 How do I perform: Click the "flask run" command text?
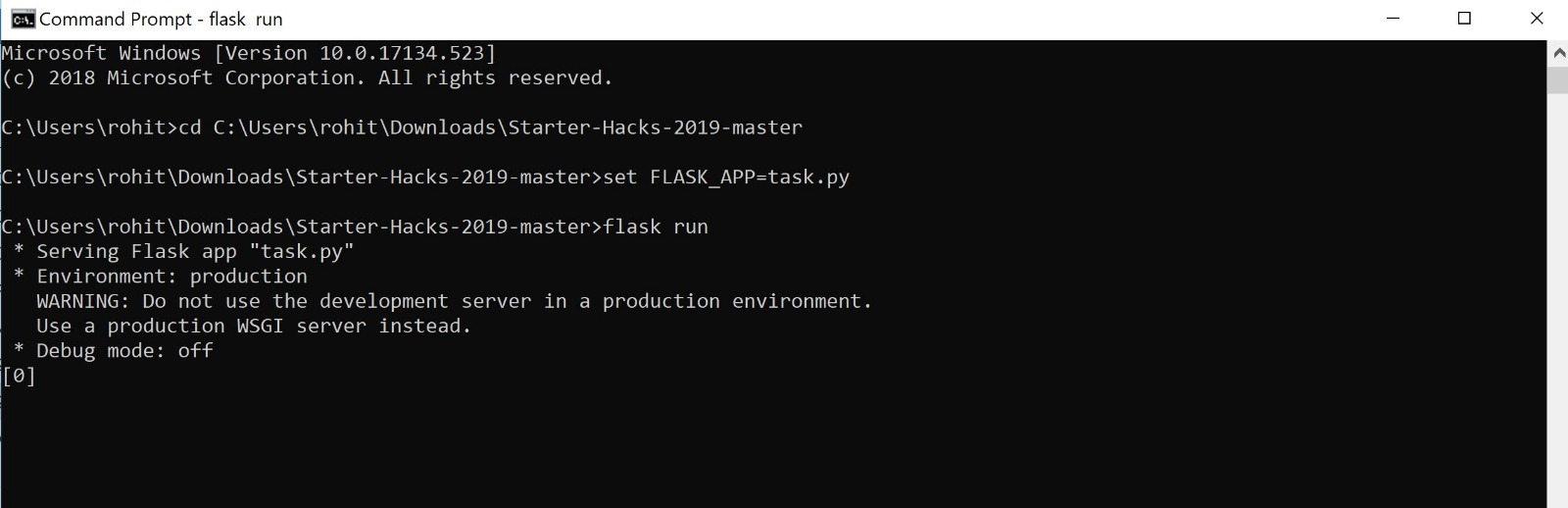click(656, 227)
